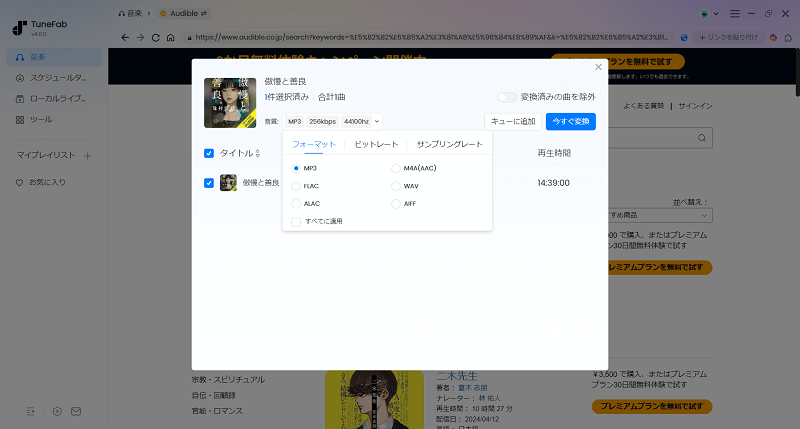This screenshot has height=429, width=800.
Task: Open the お気に入り favorites list
Action: (41, 182)
